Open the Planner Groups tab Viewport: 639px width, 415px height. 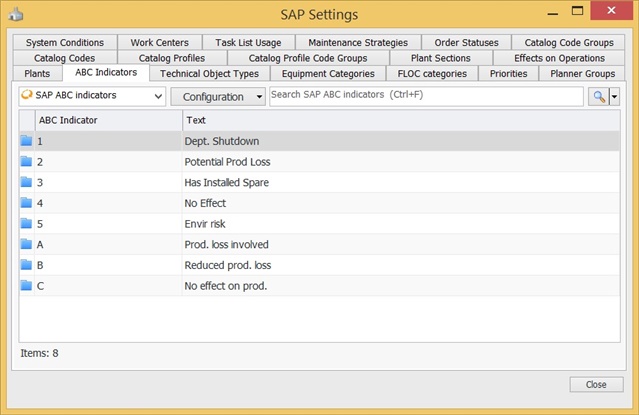coord(582,73)
